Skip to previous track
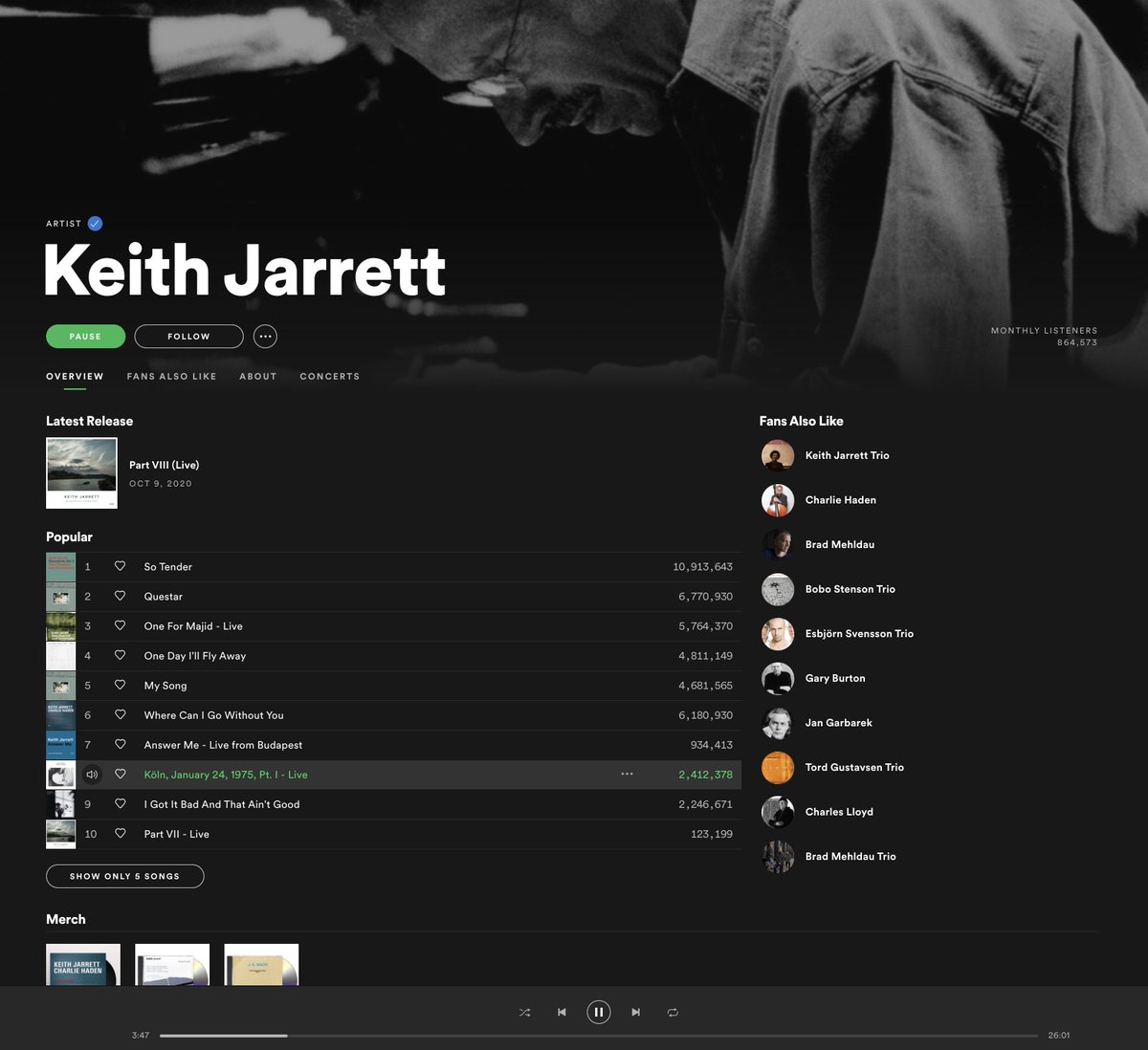The height and width of the screenshot is (1050, 1148). click(x=562, y=1012)
